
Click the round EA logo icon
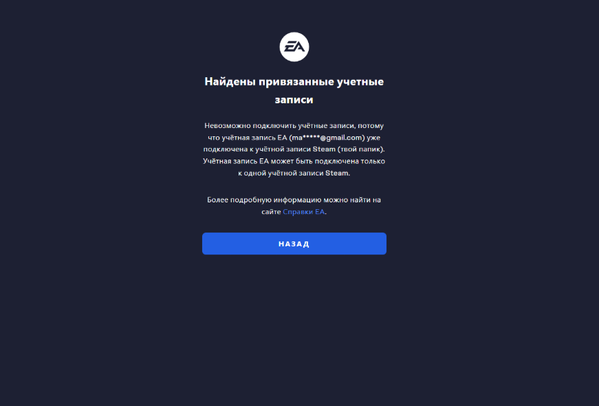point(294,47)
